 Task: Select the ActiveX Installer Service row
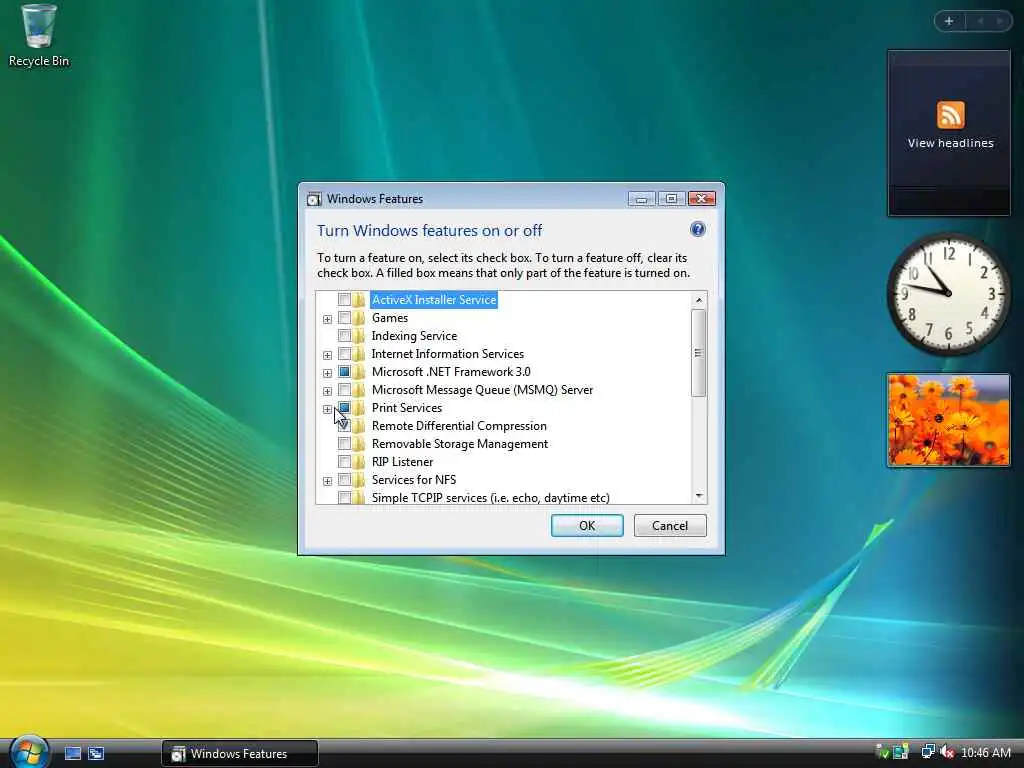(434, 300)
